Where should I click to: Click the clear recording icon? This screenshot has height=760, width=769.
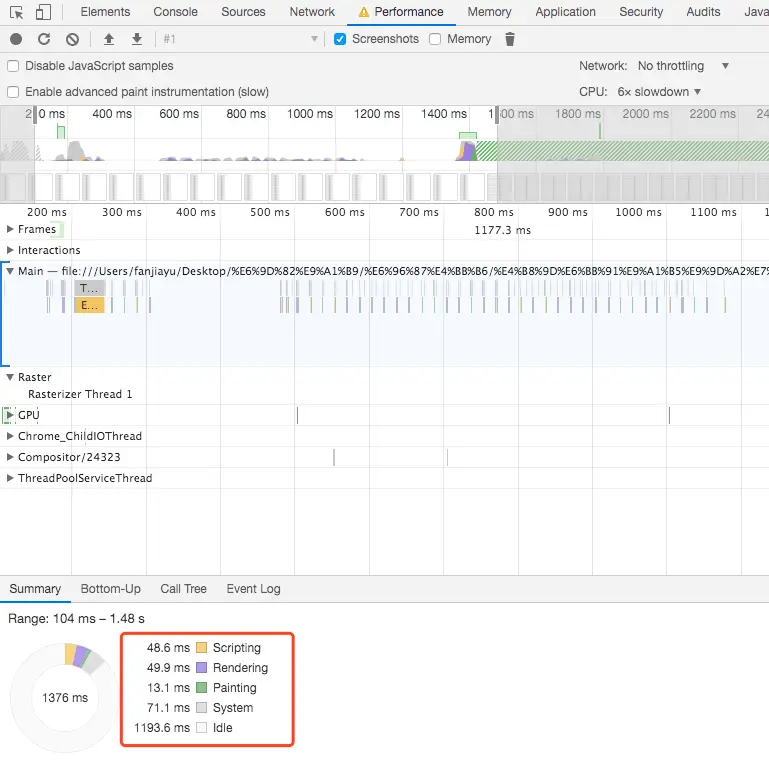click(73, 39)
